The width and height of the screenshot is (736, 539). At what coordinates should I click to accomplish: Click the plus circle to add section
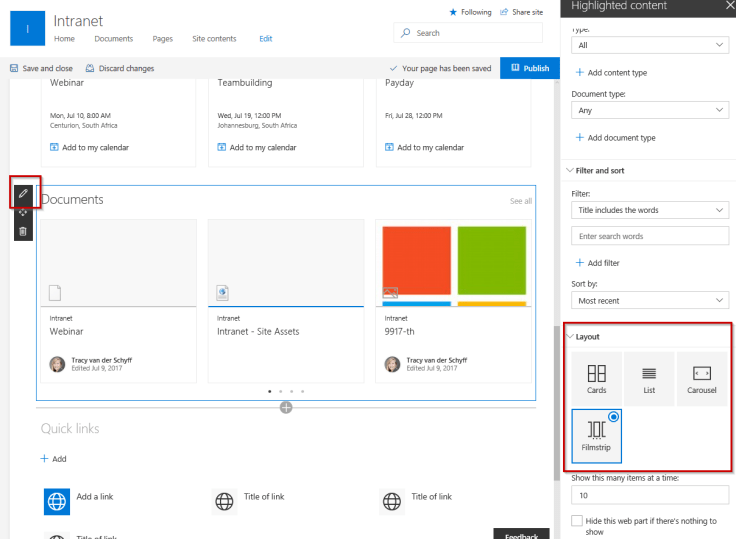pyautogui.click(x=286, y=407)
